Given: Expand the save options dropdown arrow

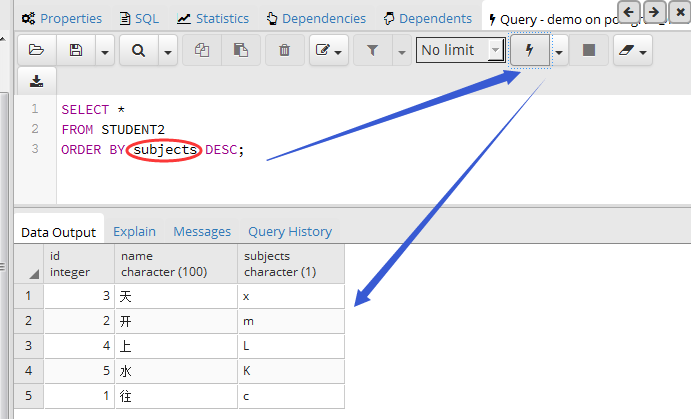Looking at the screenshot, I should (x=105, y=51).
